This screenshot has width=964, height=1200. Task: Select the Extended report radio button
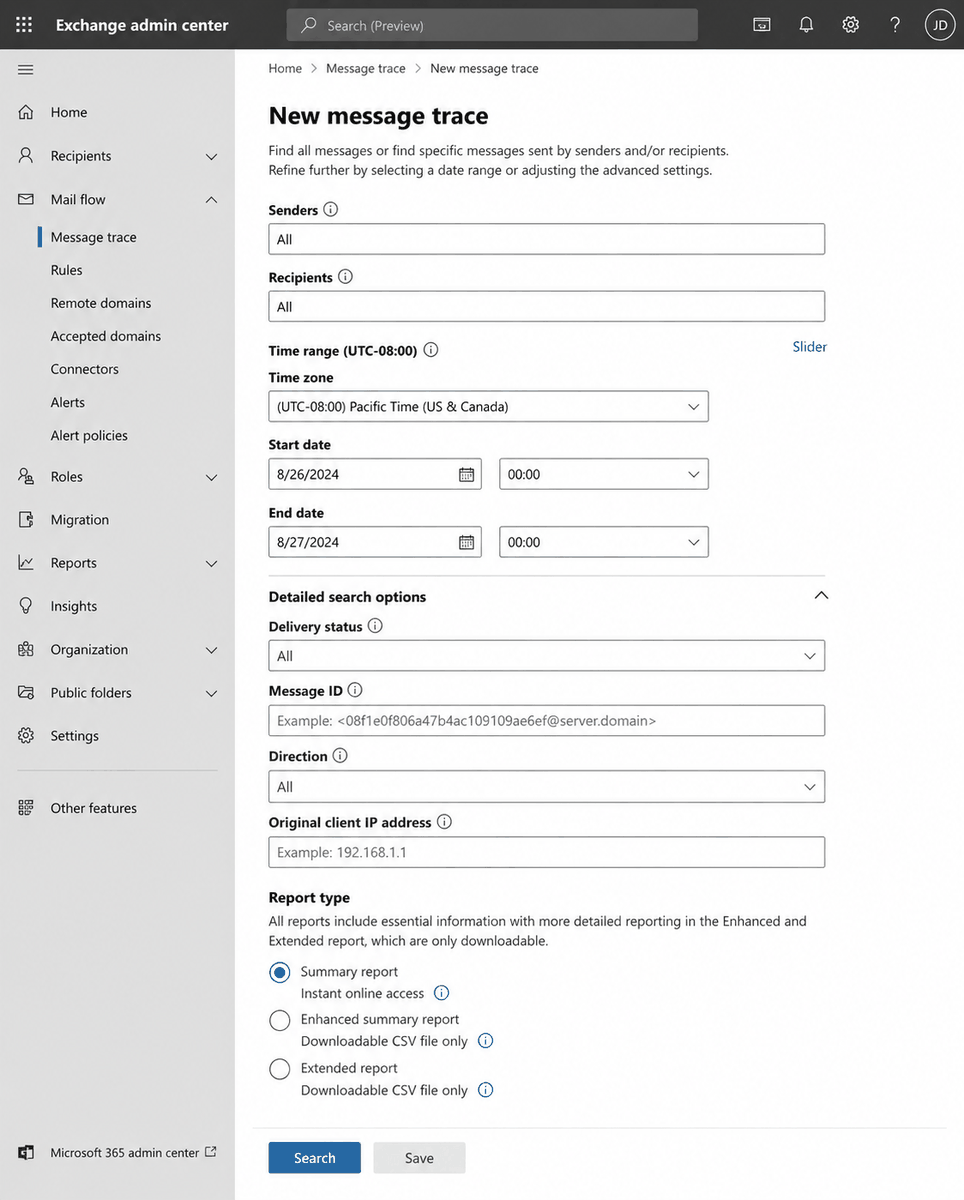[280, 1069]
